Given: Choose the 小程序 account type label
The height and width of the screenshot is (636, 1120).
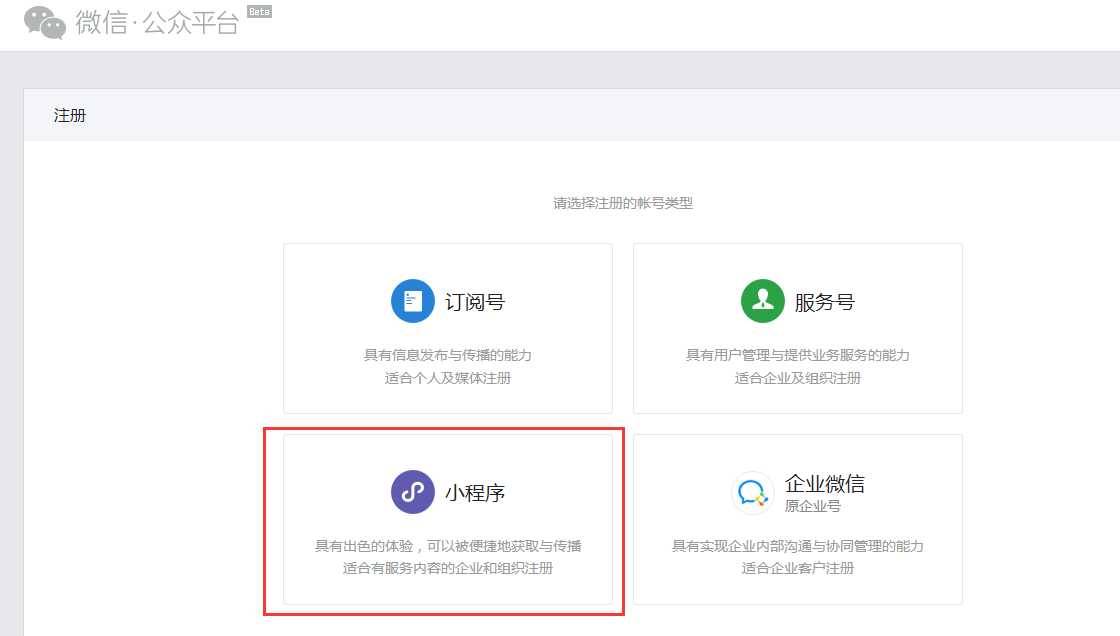Looking at the screenshot, I should tap(475, 493).
